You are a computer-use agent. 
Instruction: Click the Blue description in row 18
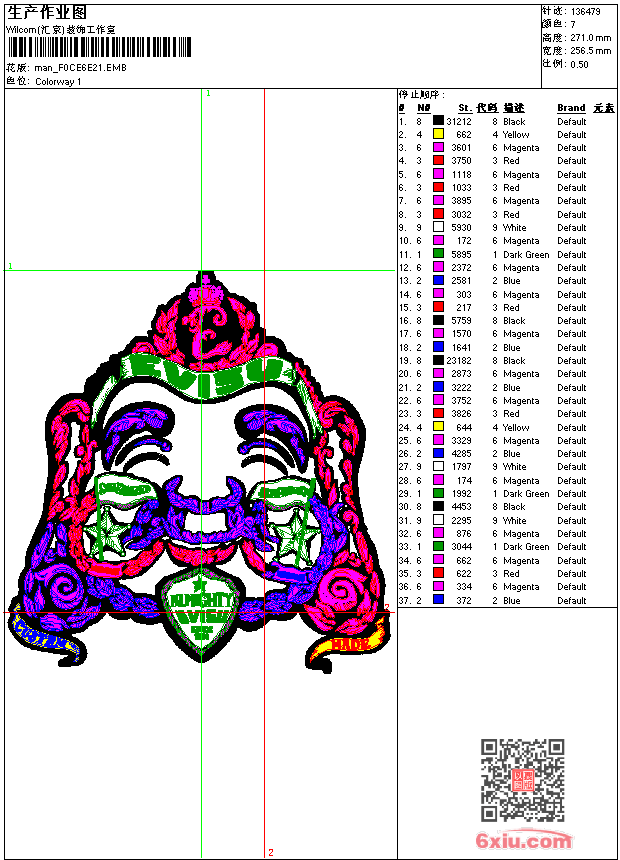click(511, 347)
